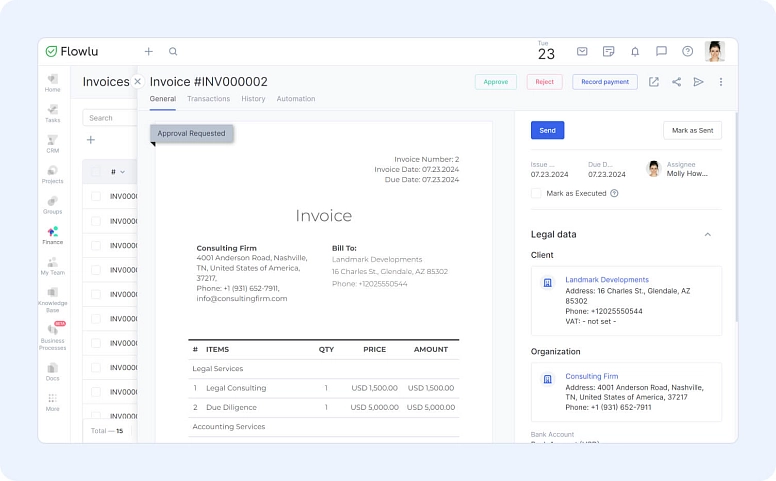The height and width of the screenshot is (481, 776).
Task: Select the first invoice row checkbox
Action: click(x=96, y=196)
